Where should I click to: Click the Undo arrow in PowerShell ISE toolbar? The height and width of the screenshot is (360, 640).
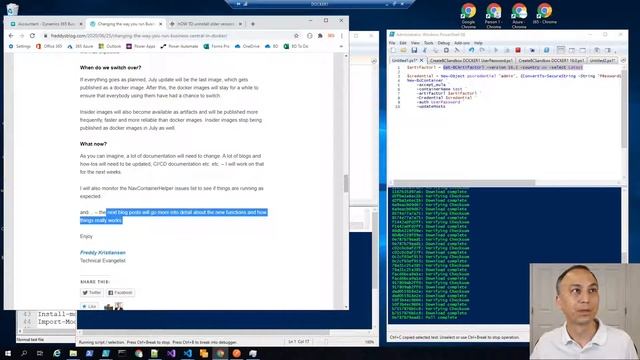[x=471, y=50]
